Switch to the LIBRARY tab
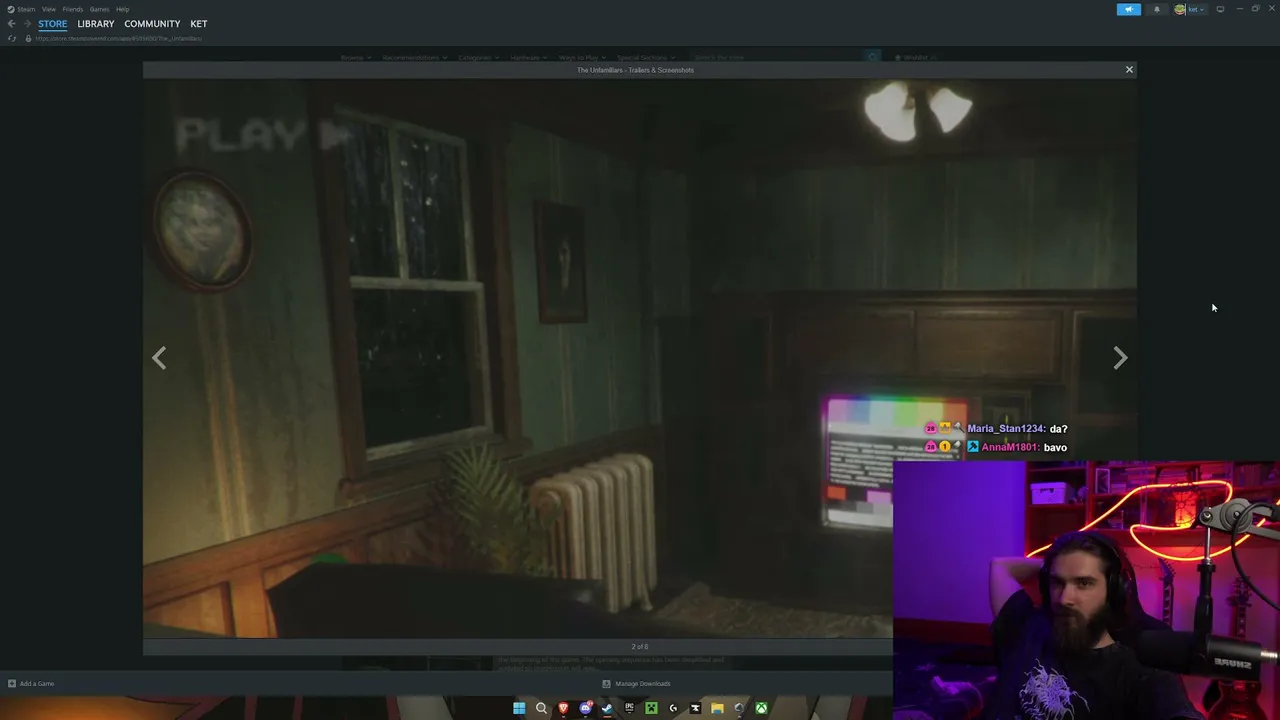The height and width of the screenshot is (720, 1280). 96,24
